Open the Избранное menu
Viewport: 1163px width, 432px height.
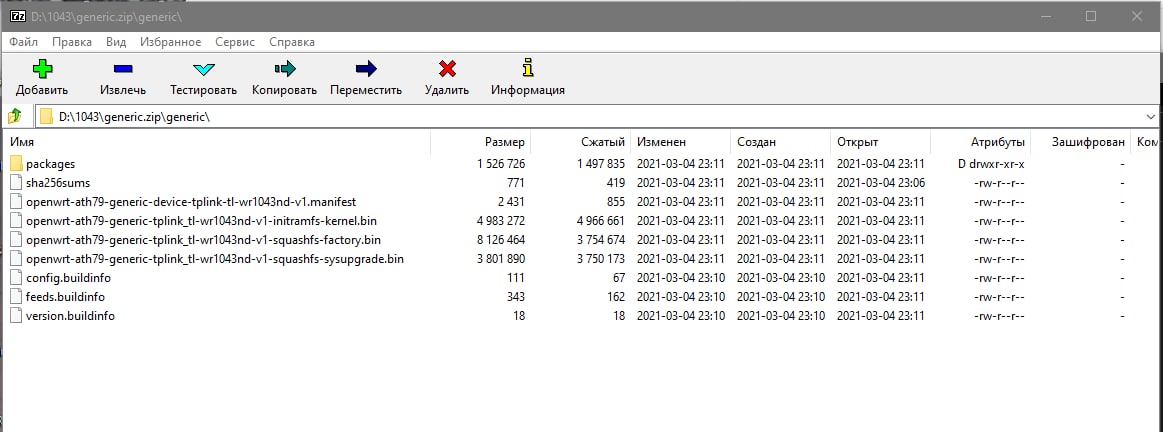(171, 42)
